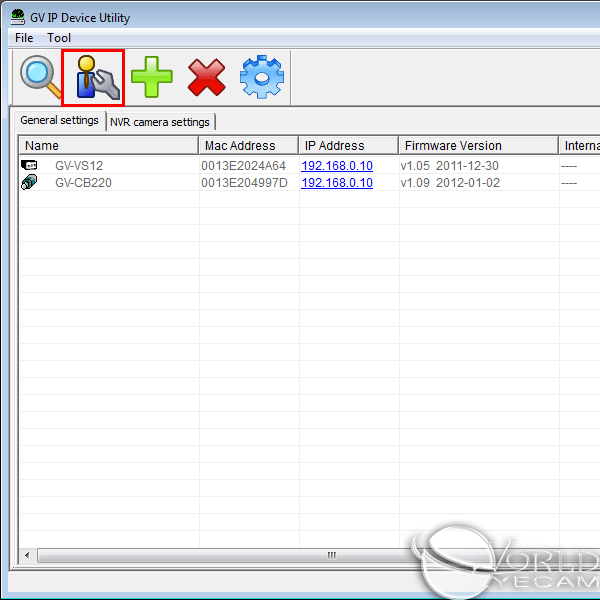Image resolution: width=600 pixels, height=600 pixels.
Task: Click the GV-VS12 video server icon
Action: pos(29,165)
